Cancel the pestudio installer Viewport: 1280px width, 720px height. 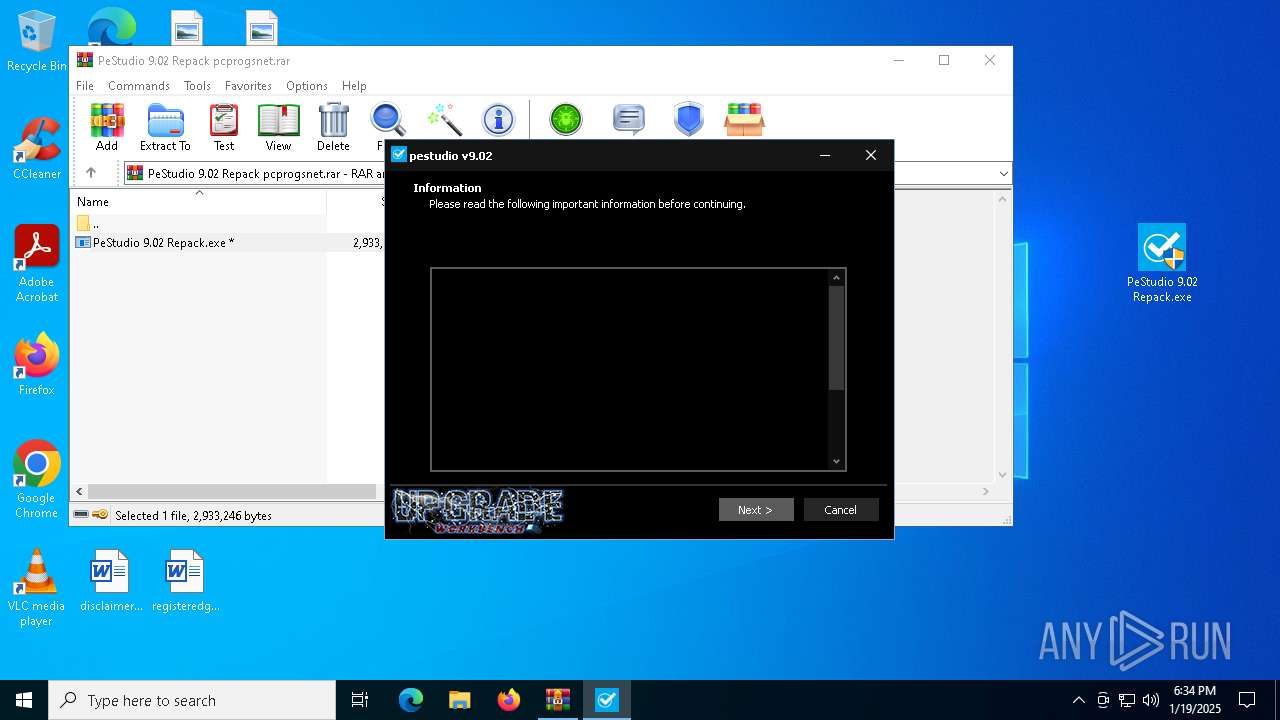[x=841, y=510]
